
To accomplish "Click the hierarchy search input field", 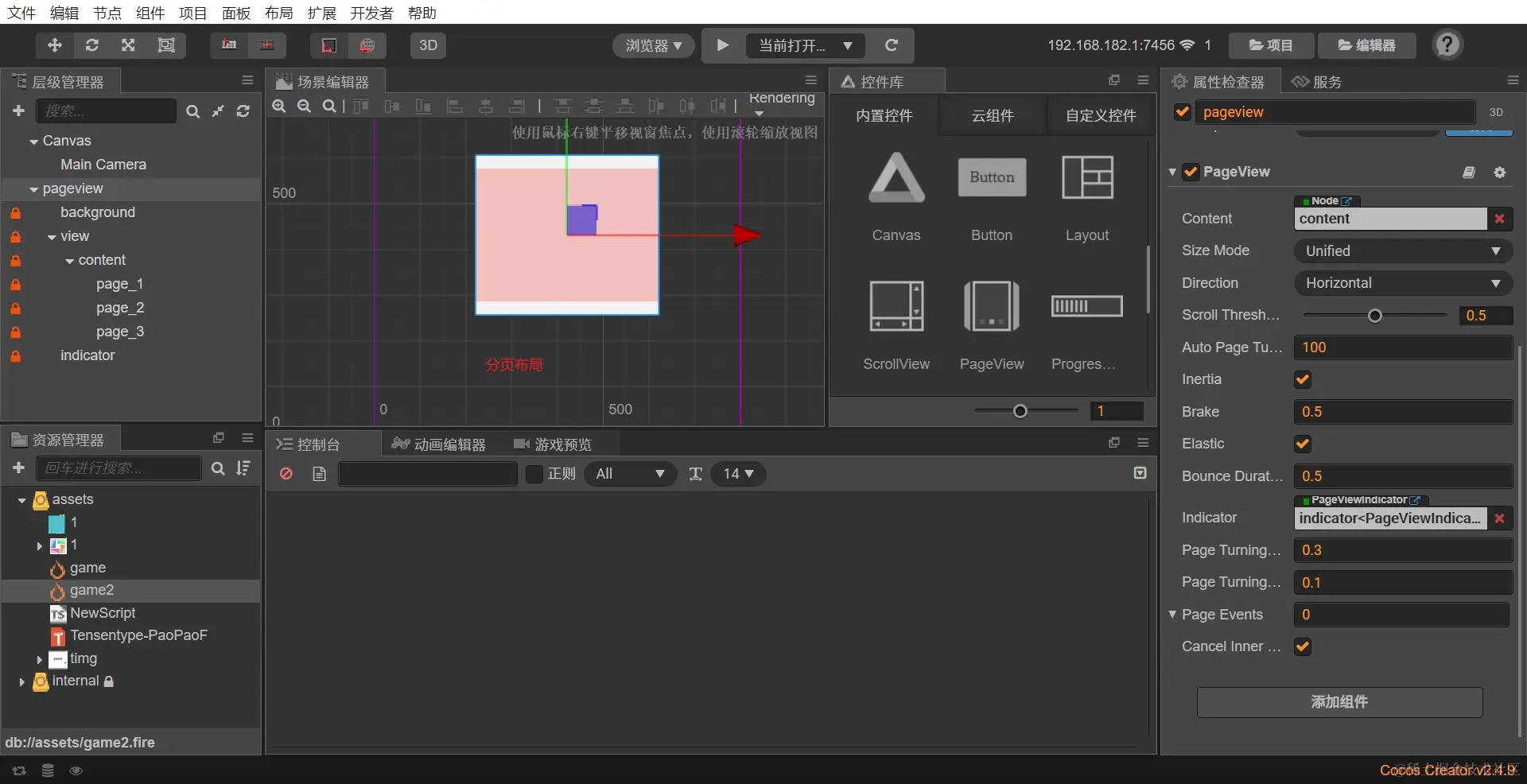I will 107,111.
